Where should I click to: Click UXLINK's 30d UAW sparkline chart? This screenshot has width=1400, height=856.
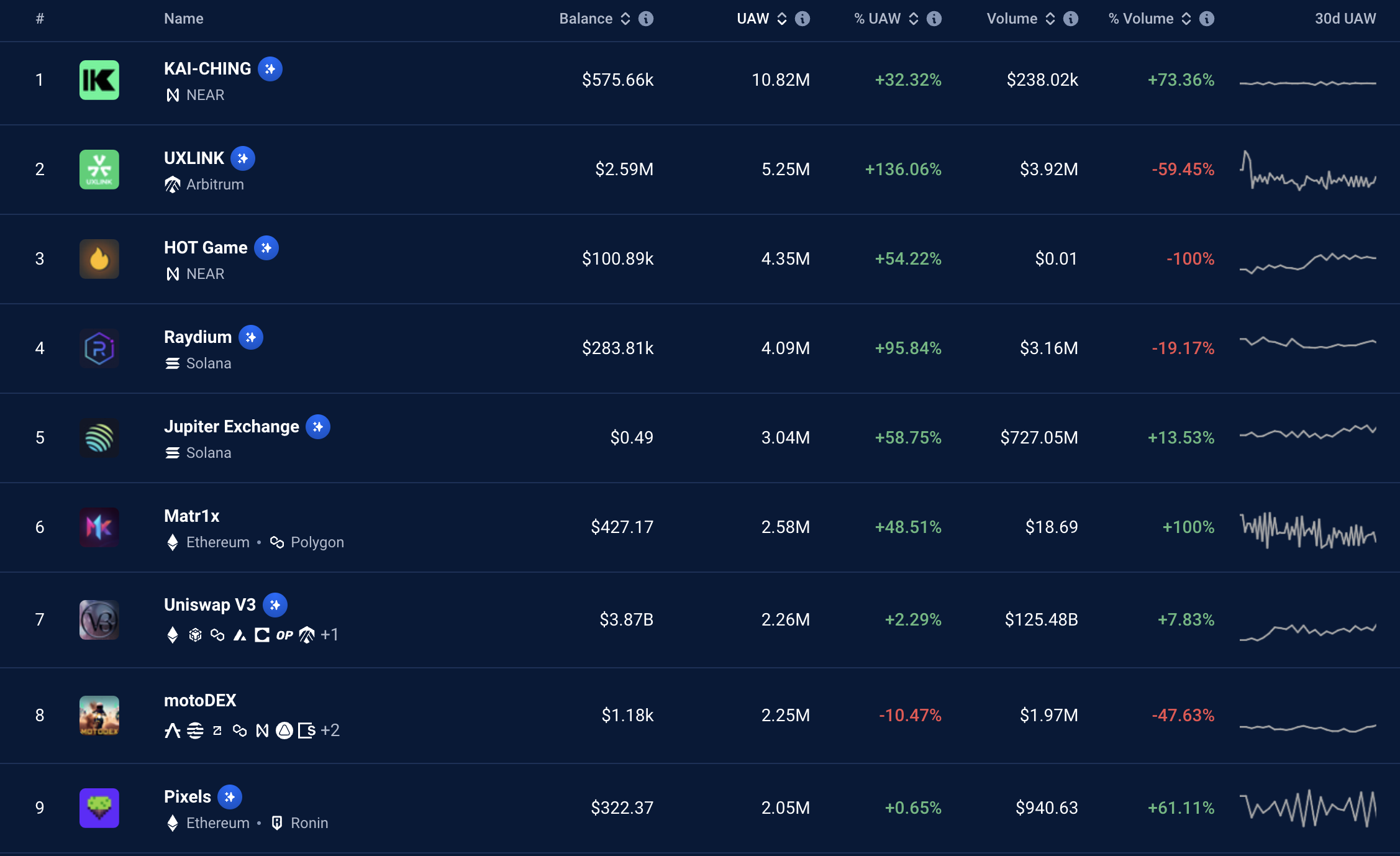coord(1307,170)
